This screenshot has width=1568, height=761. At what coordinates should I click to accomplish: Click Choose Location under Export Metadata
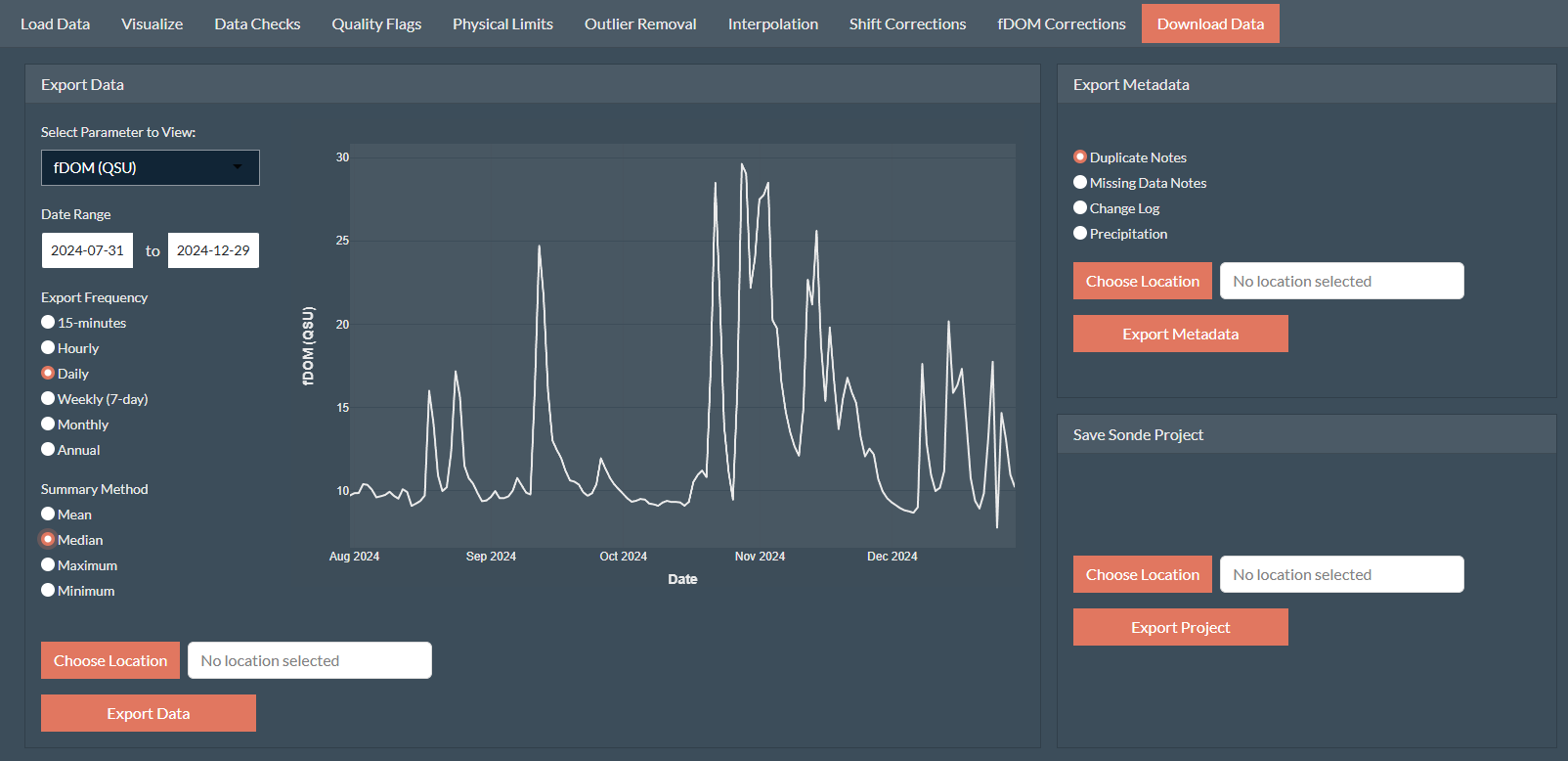tap(1143, 281)
